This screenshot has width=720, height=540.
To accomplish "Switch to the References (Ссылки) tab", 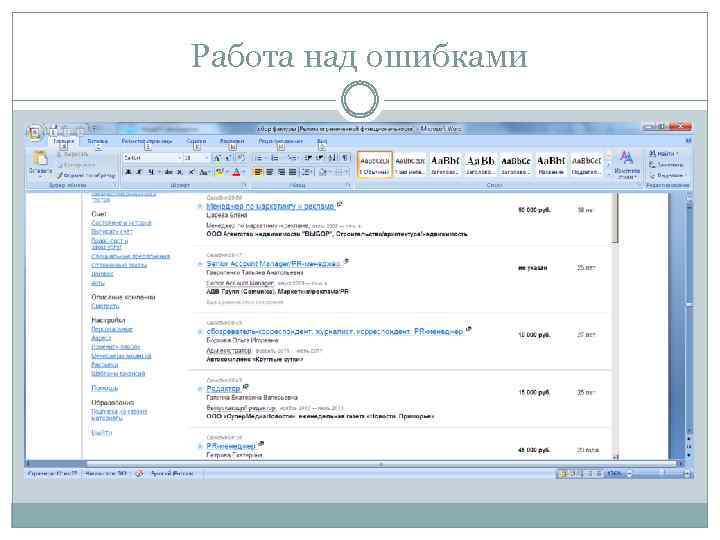I will coord(197,141).
